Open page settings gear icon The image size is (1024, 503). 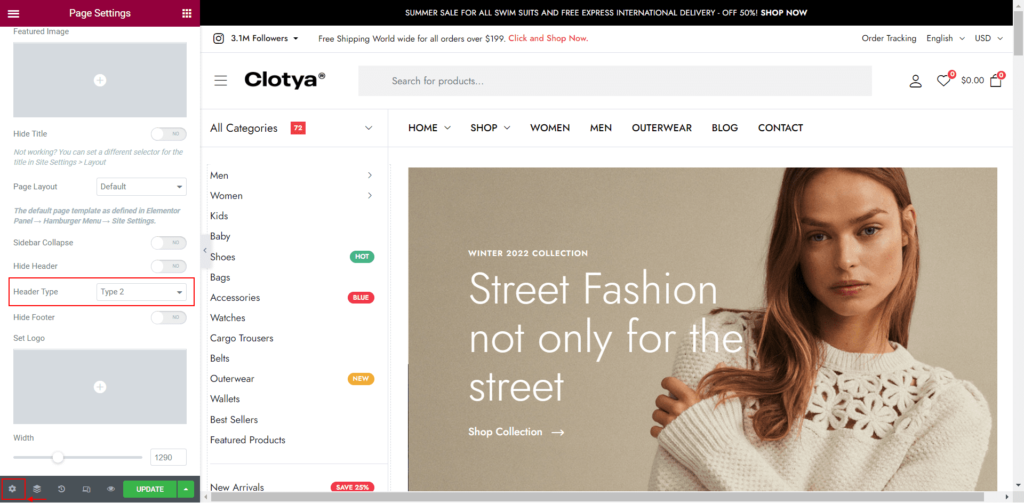click(x=12, y=489)
